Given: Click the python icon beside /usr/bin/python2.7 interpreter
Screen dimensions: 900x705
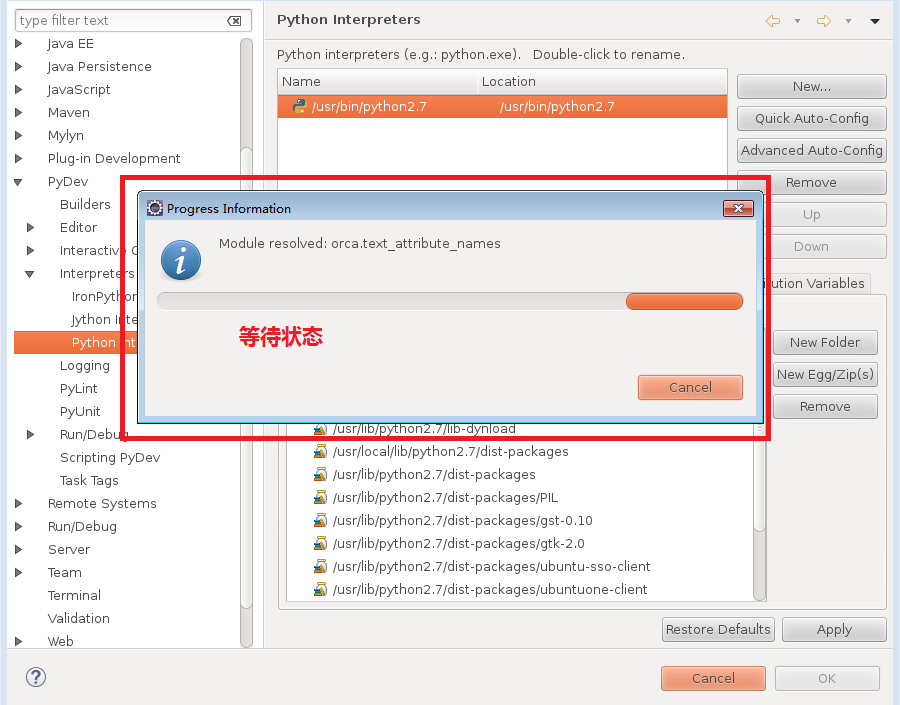Looking at the screenshot, I should click(299, 107).
